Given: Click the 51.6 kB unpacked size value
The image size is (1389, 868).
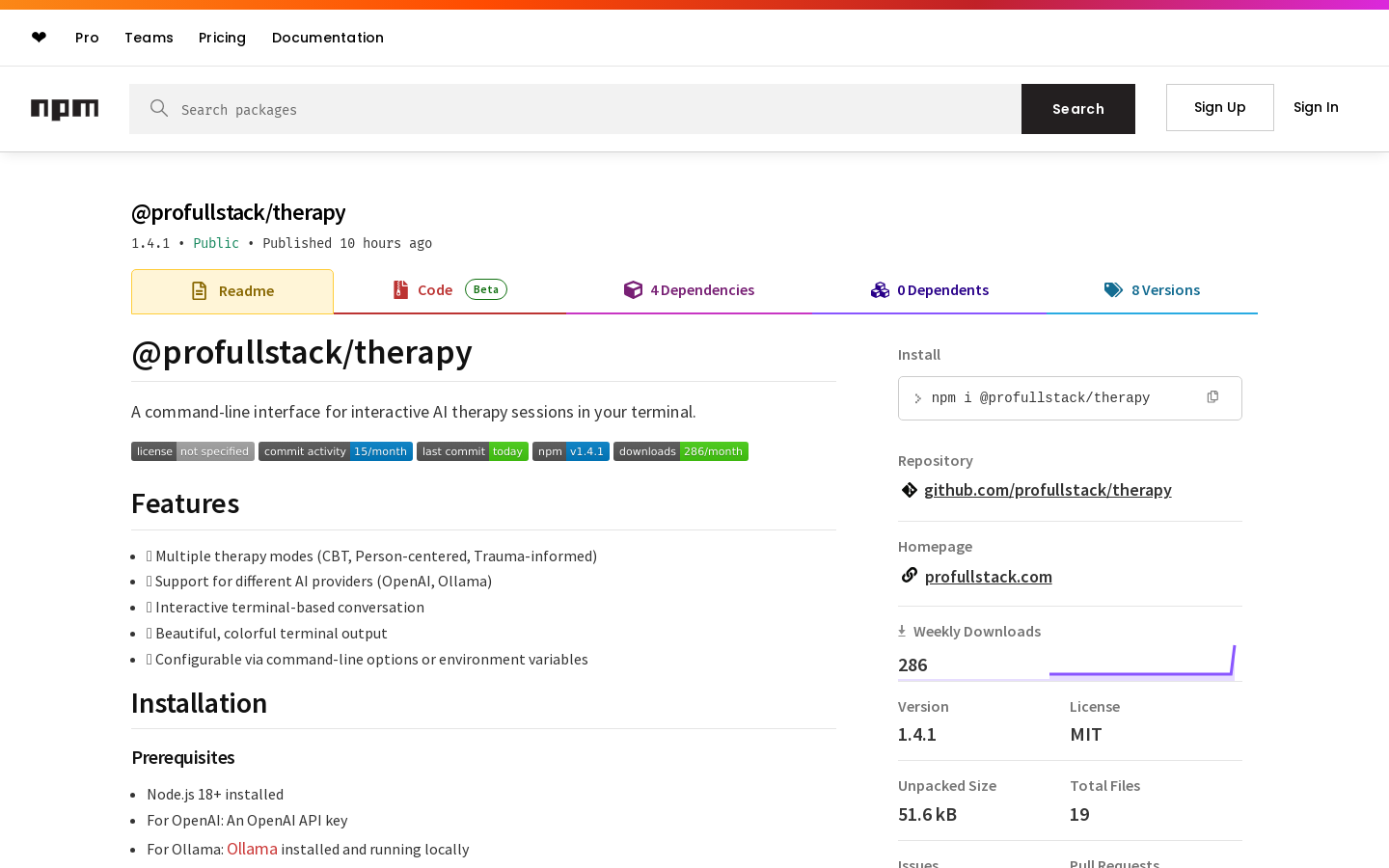Looking at the screenshot, I should [x=927, y=814].
